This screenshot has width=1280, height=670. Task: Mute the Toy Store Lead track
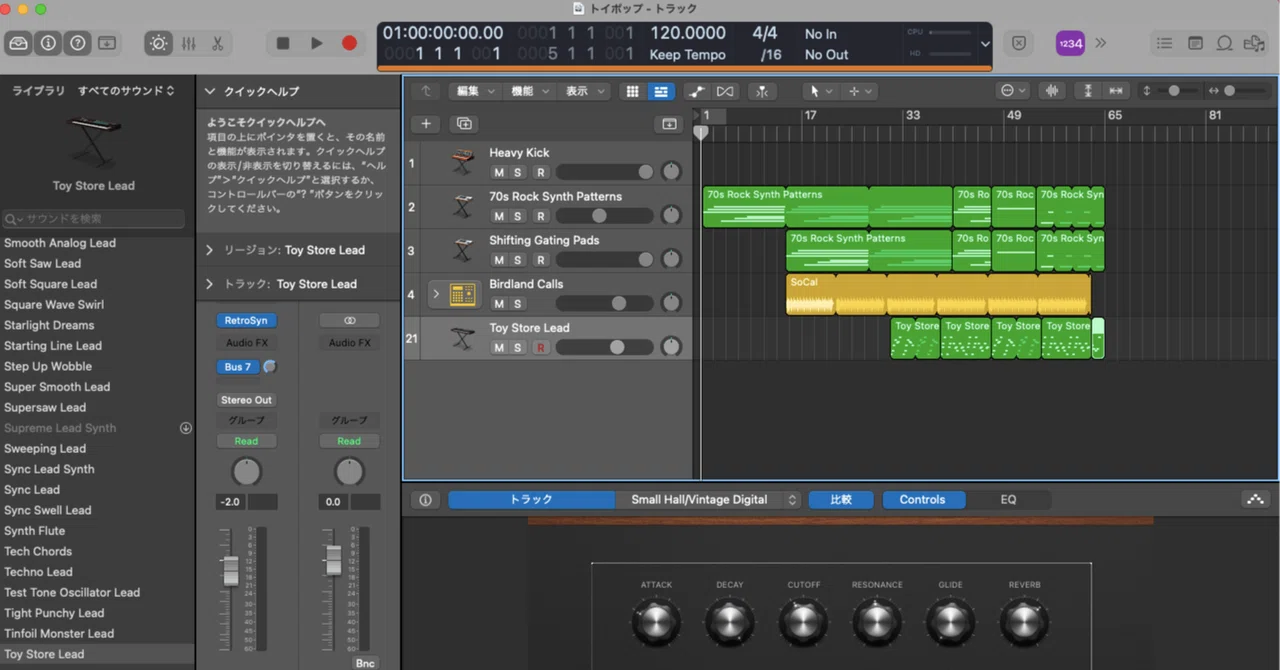[x=498, y=347]
